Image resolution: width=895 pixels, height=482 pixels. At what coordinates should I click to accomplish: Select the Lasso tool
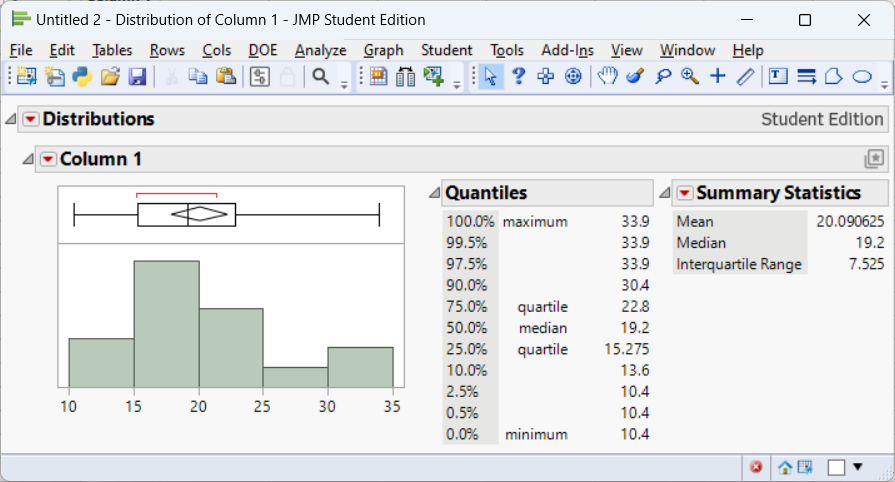coord(662,77)
